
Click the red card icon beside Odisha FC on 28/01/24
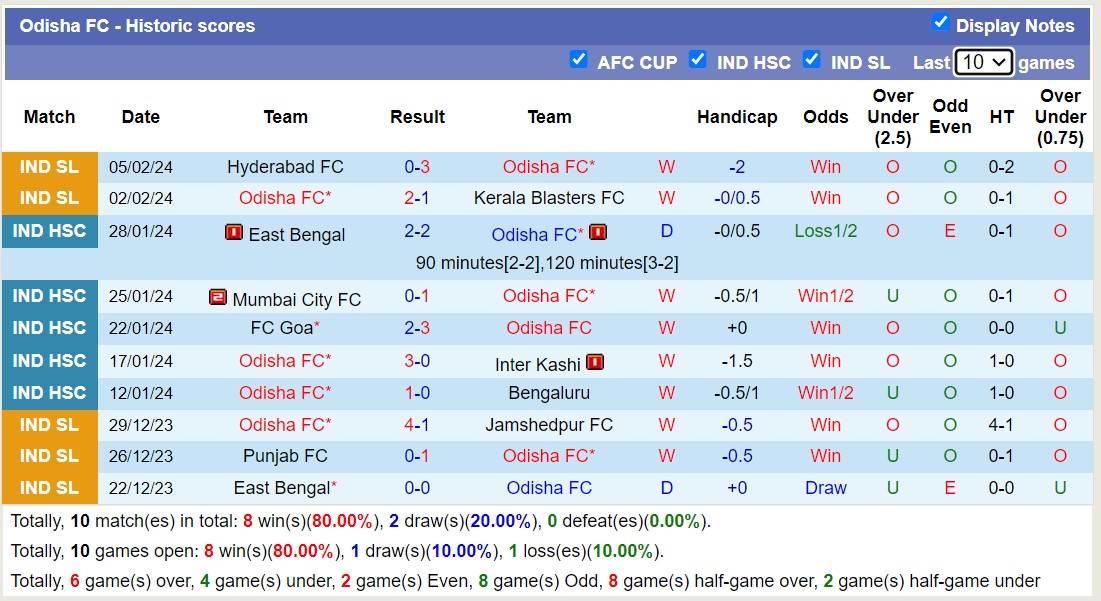click(598, 232)
